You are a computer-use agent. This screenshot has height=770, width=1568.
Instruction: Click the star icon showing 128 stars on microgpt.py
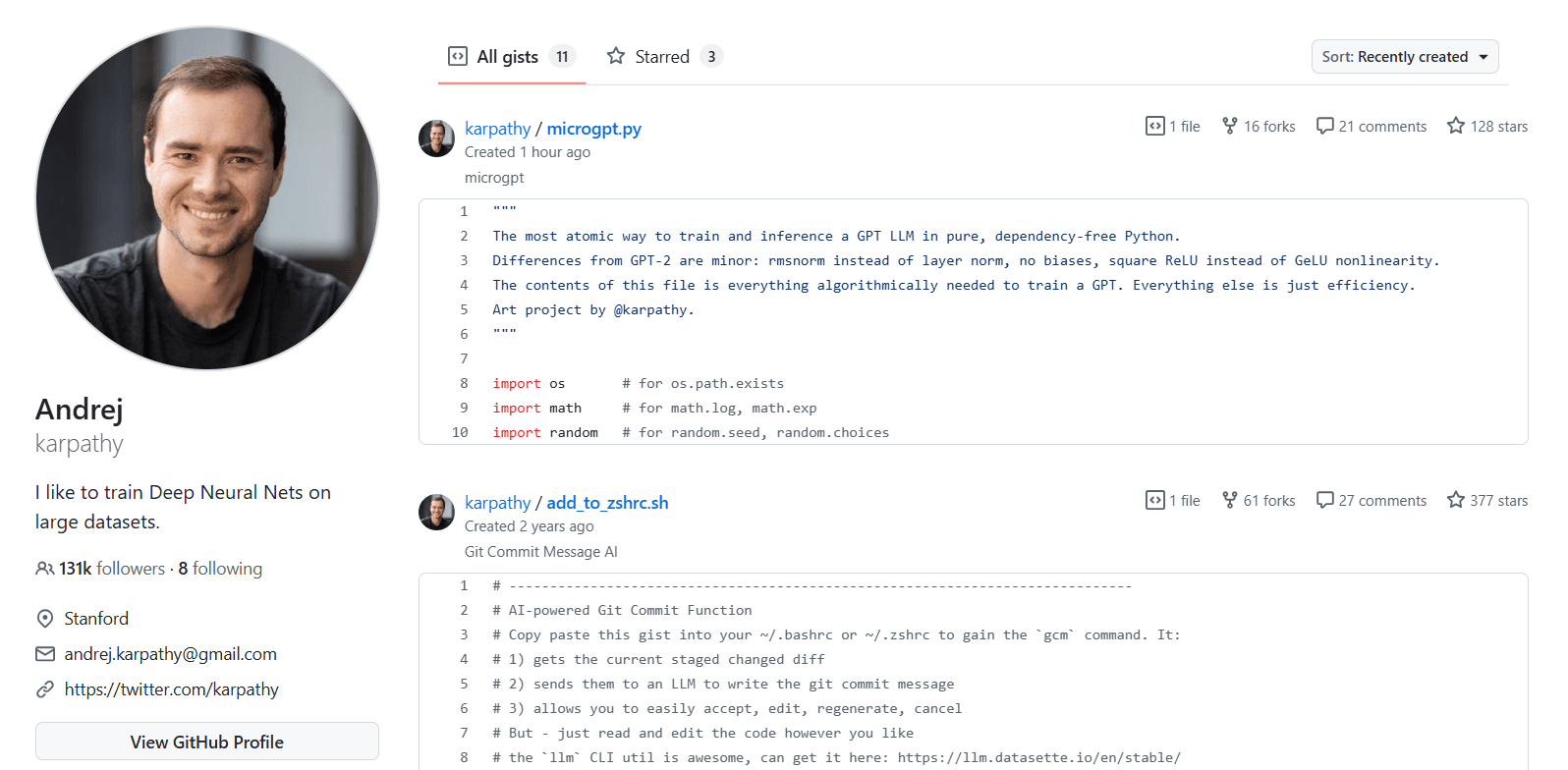point(1455,126)
